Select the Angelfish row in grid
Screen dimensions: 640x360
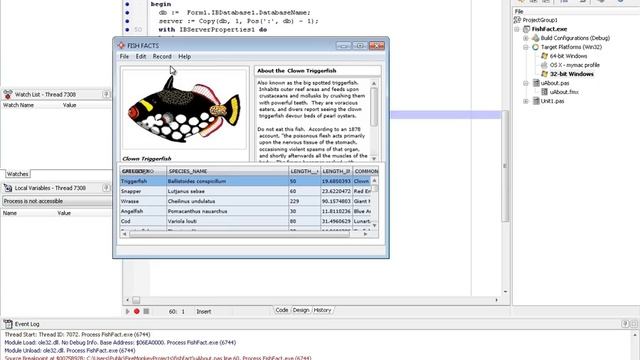[x=245, y=211]
